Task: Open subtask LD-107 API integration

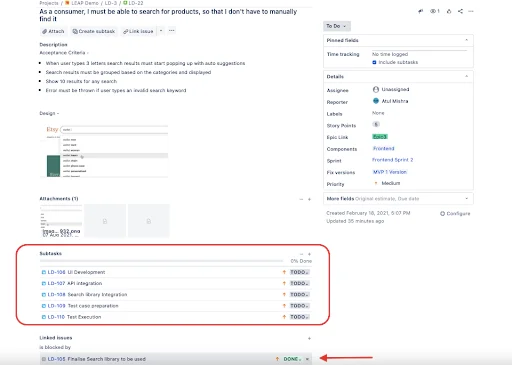Action: click(75, 283)
